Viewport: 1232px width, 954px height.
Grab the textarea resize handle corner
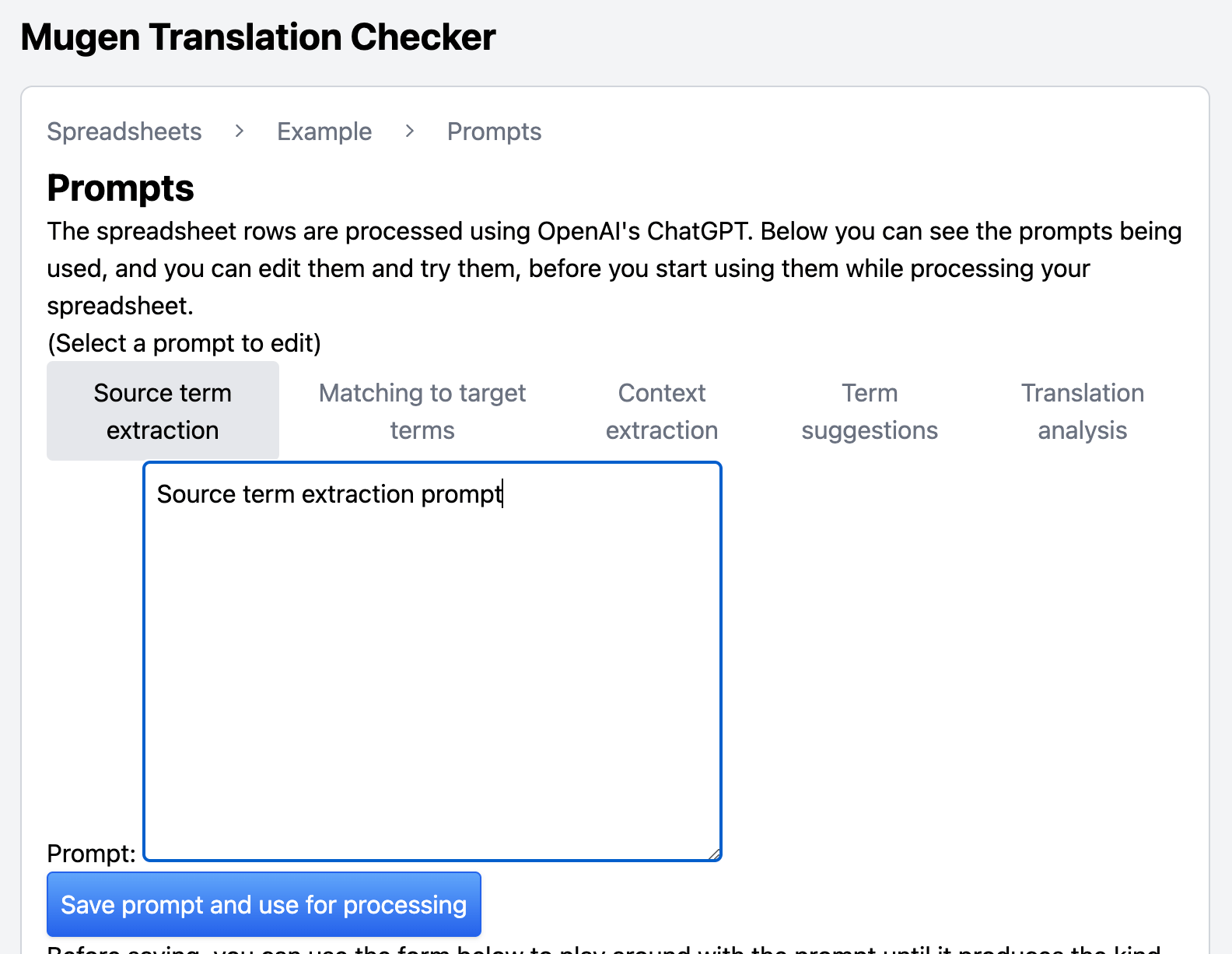point(714,854)
